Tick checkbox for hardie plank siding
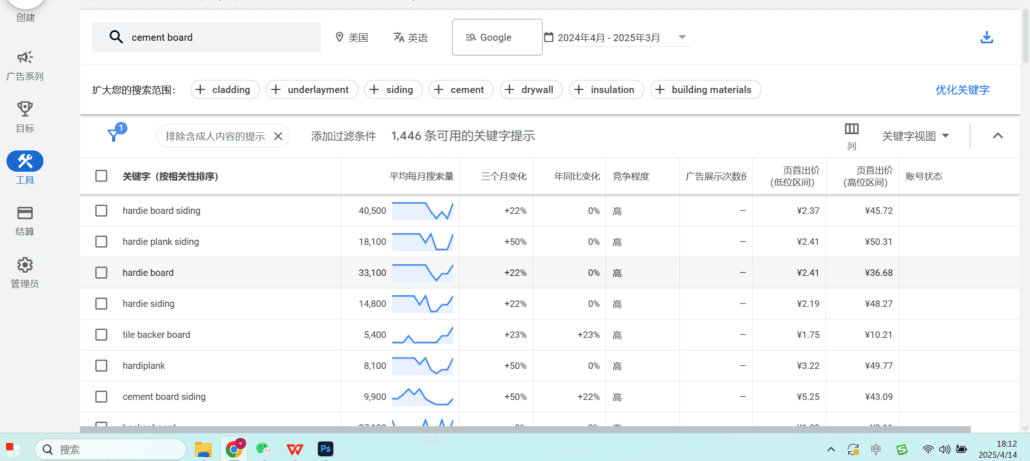Image resolution: width=1030 pixels, height=461 pixels. (x=101, y=242)
